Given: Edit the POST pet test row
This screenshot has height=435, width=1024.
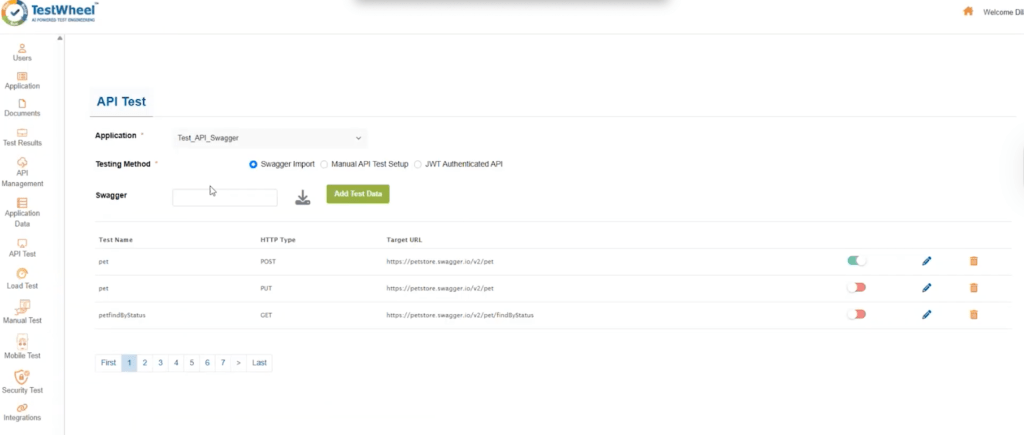Looking at the screenshot, I should coord(926,261).
